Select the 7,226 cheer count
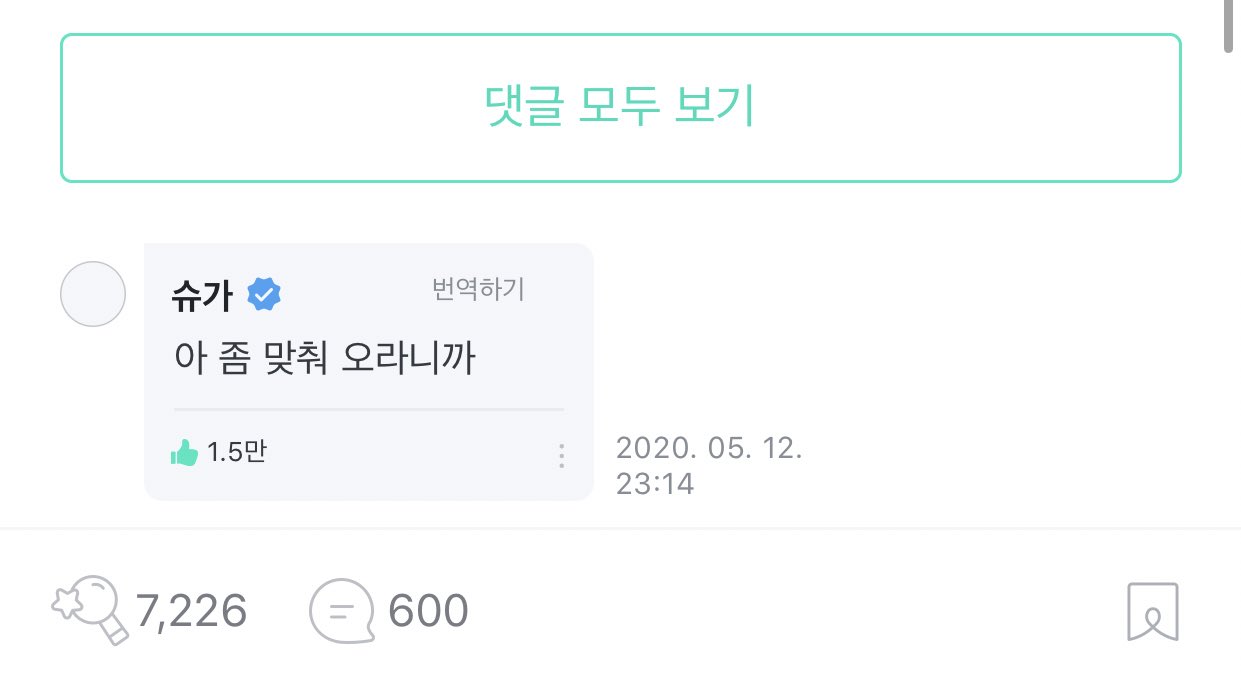 pos(191,610)
